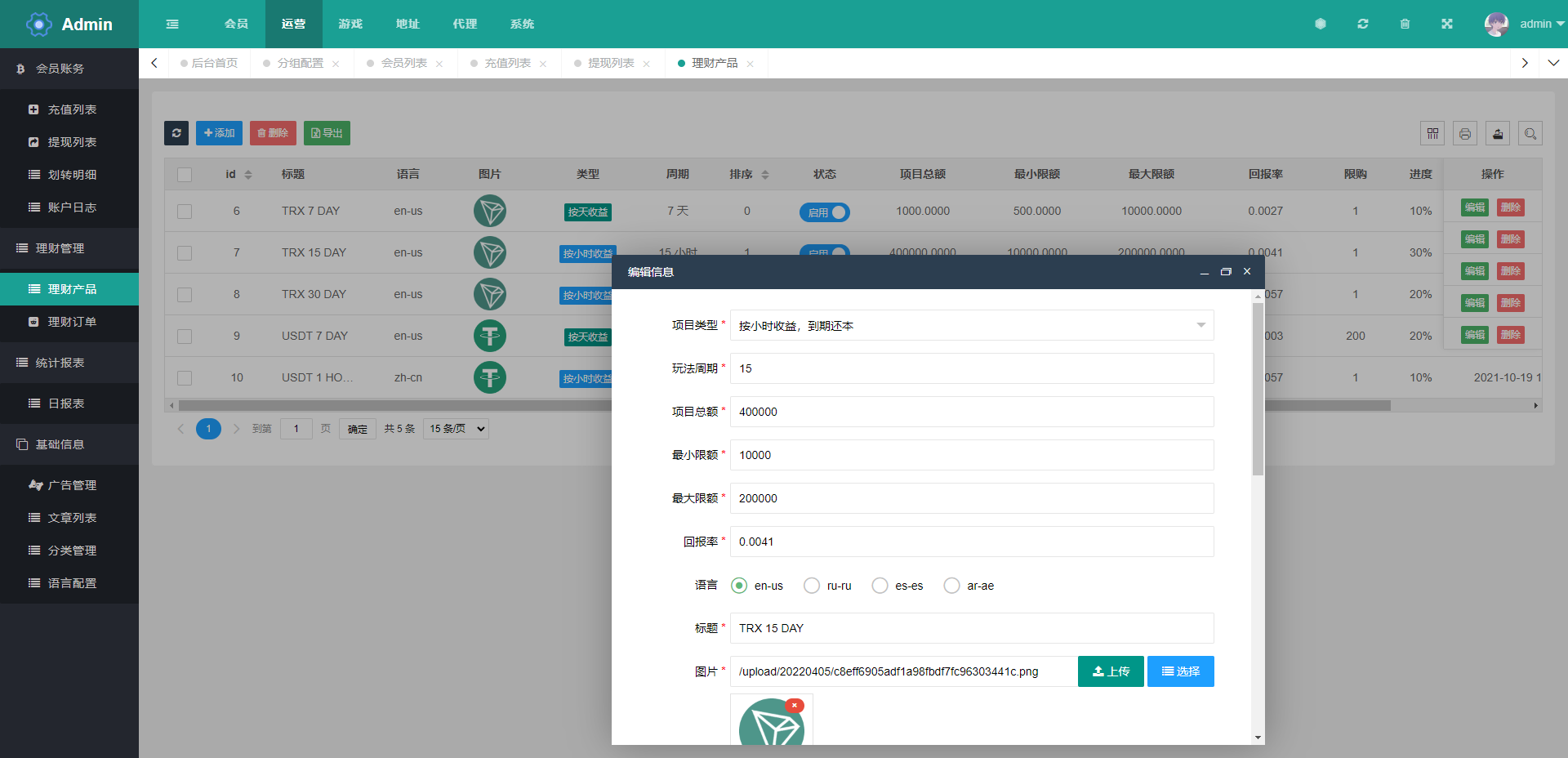Check the checkbox for USDT 7 DAY row
1568x758 pixels.
(x=185, y=337)
